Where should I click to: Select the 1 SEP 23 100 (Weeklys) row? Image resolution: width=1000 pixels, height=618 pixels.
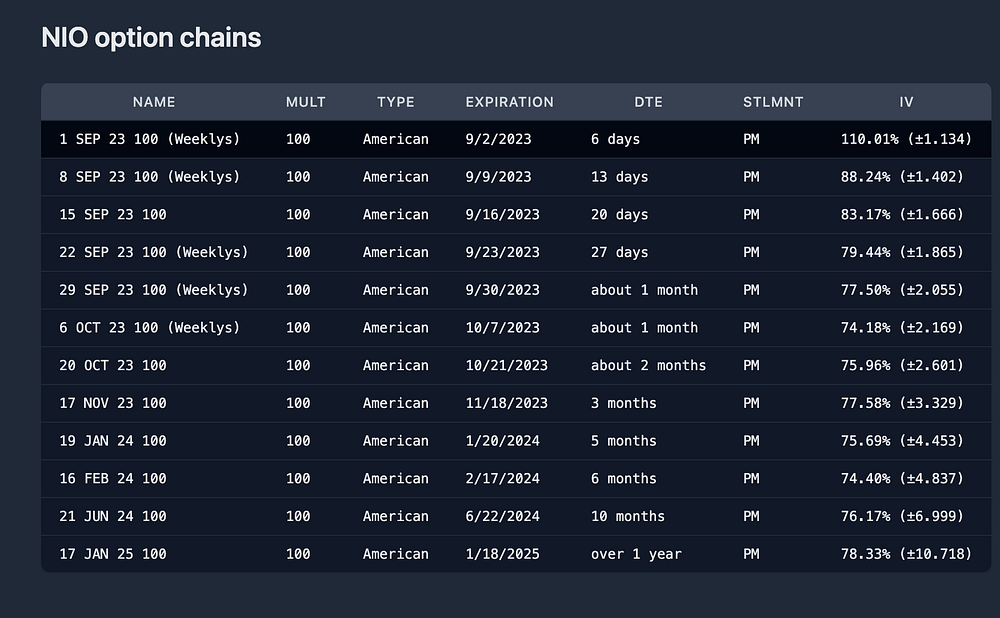149,139
